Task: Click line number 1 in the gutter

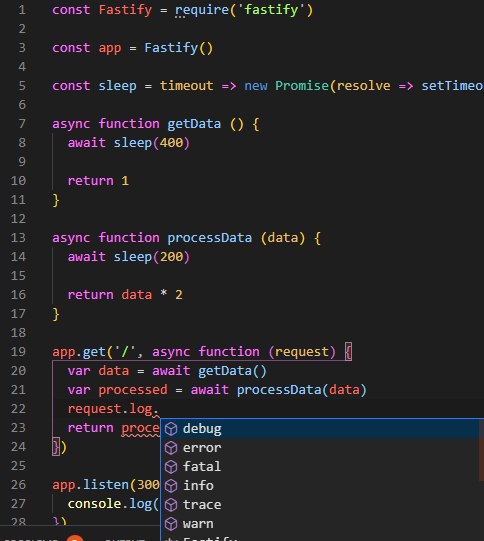Action: [x=22, y=10]
